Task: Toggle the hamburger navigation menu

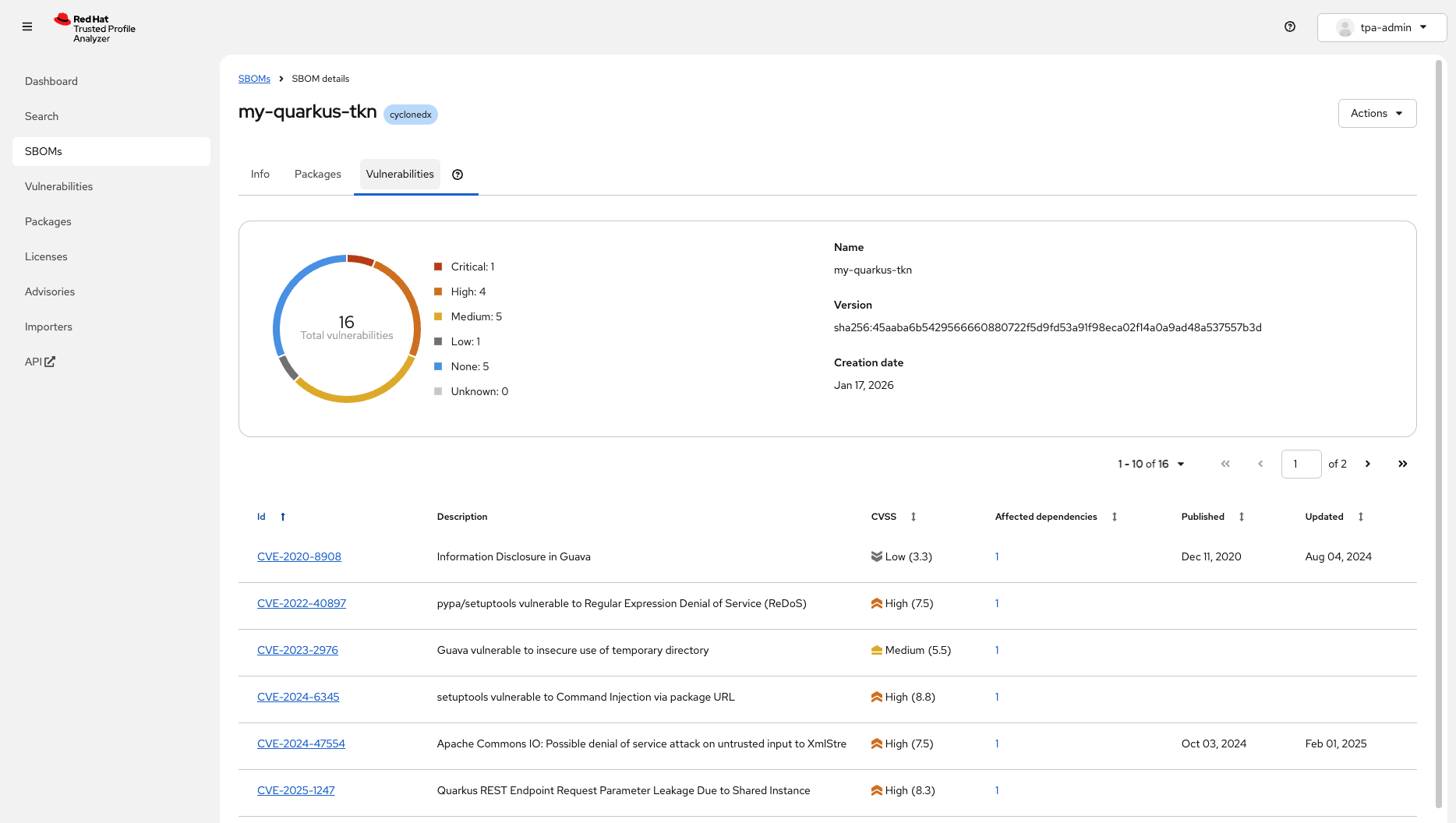Action: 27,26
